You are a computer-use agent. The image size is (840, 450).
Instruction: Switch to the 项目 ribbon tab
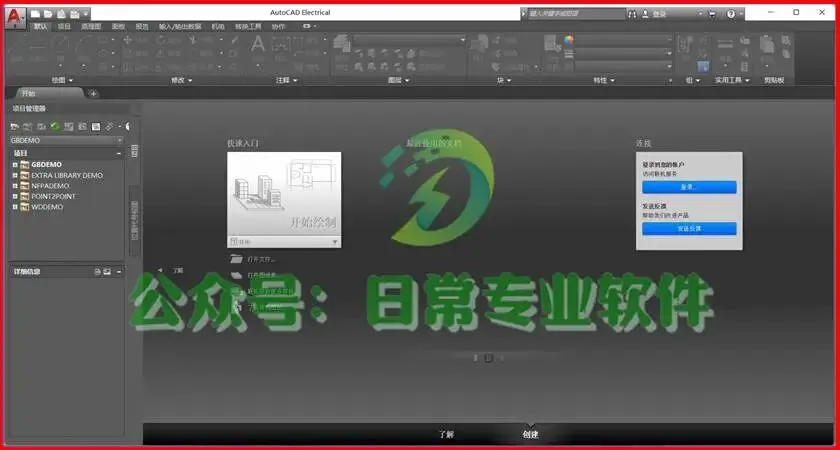coord(64,26)
